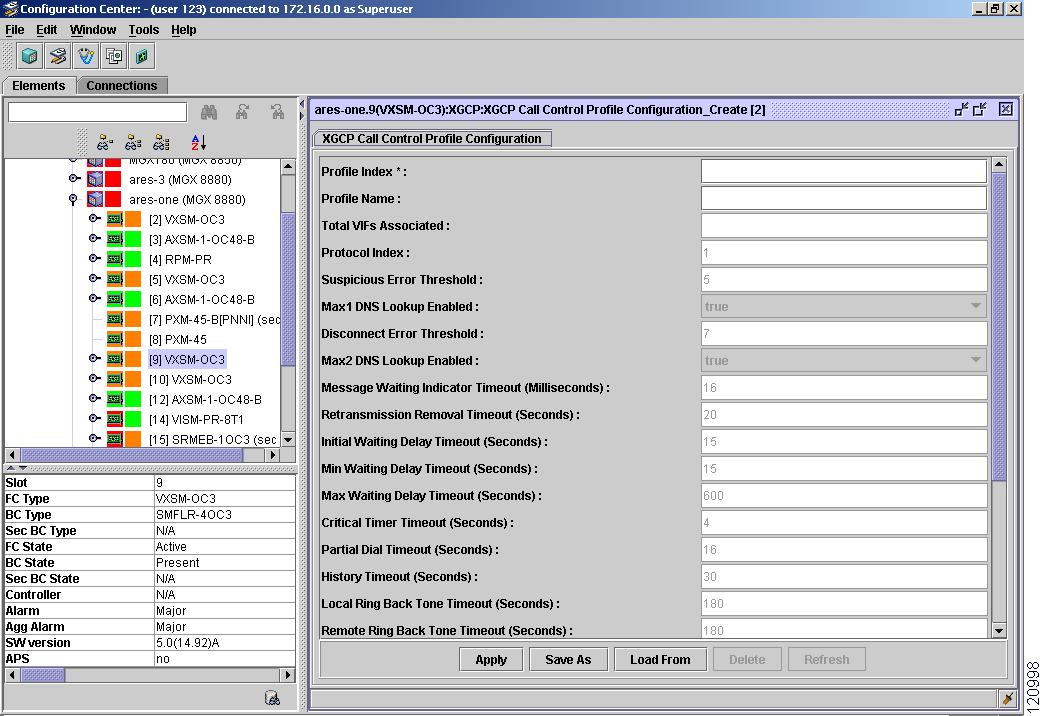1044x716 pixels.
Task: Click the second resize icon in panel title bar
Action: click(979, 109)
